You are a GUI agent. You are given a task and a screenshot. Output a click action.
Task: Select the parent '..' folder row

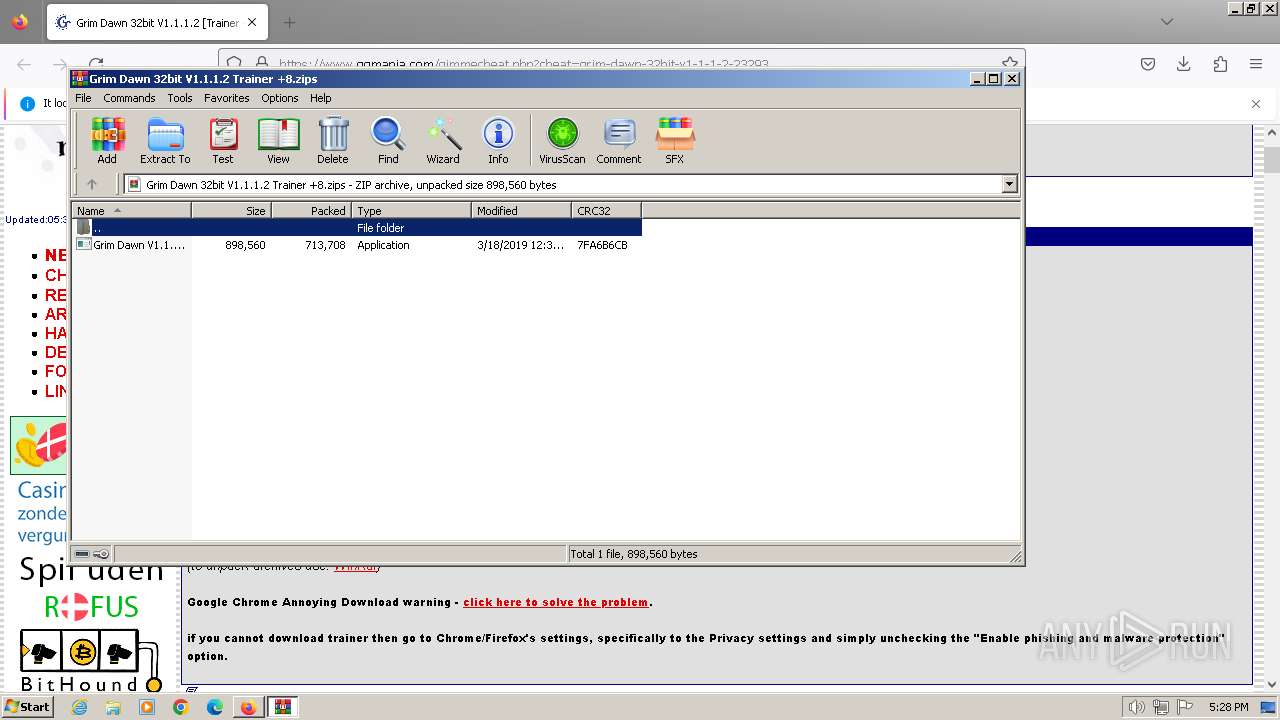click(357, 228)
